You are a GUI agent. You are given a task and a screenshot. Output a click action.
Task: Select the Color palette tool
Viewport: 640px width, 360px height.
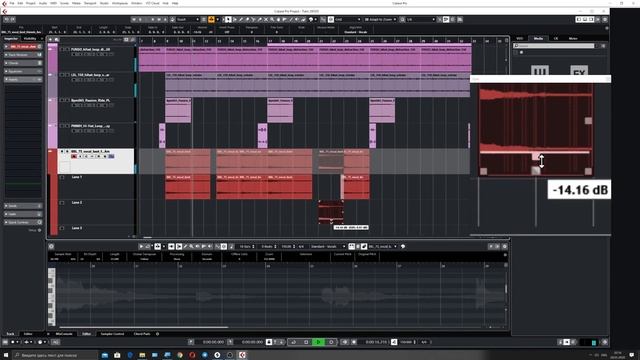pyautogui.click(x=311, y=19)
